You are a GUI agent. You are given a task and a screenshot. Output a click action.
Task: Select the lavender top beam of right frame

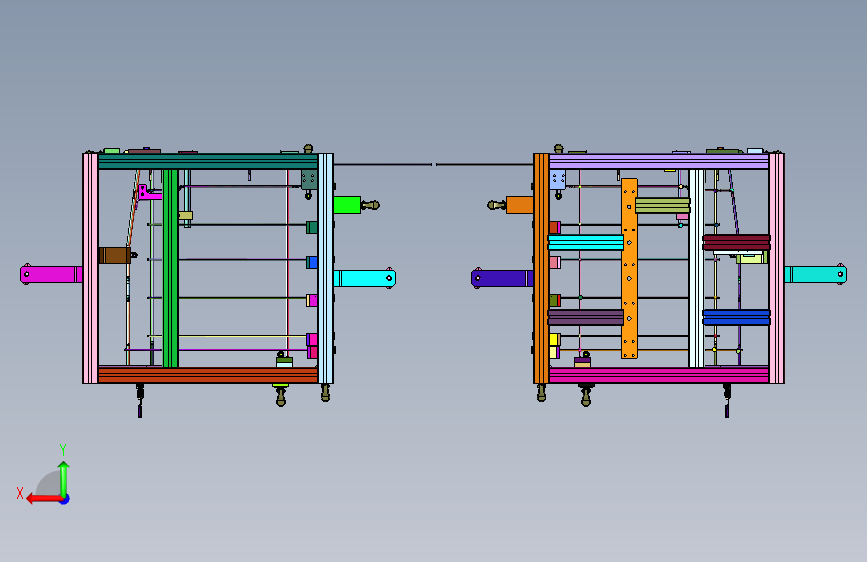tap(659, 162)
